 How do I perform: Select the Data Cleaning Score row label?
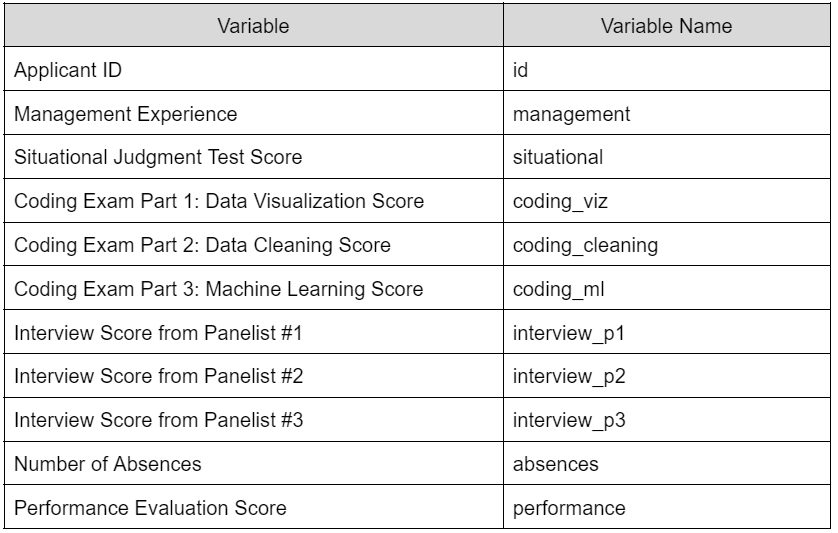202,245
